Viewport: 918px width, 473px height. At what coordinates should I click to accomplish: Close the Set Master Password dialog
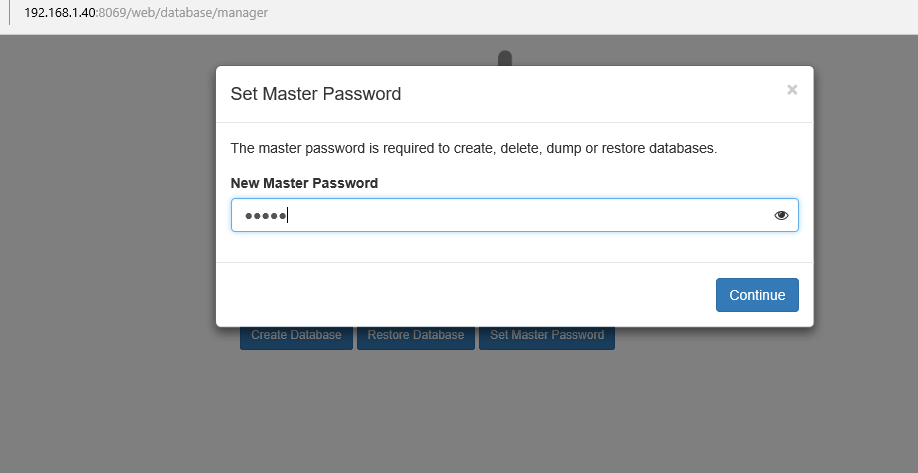click(792, 90)
